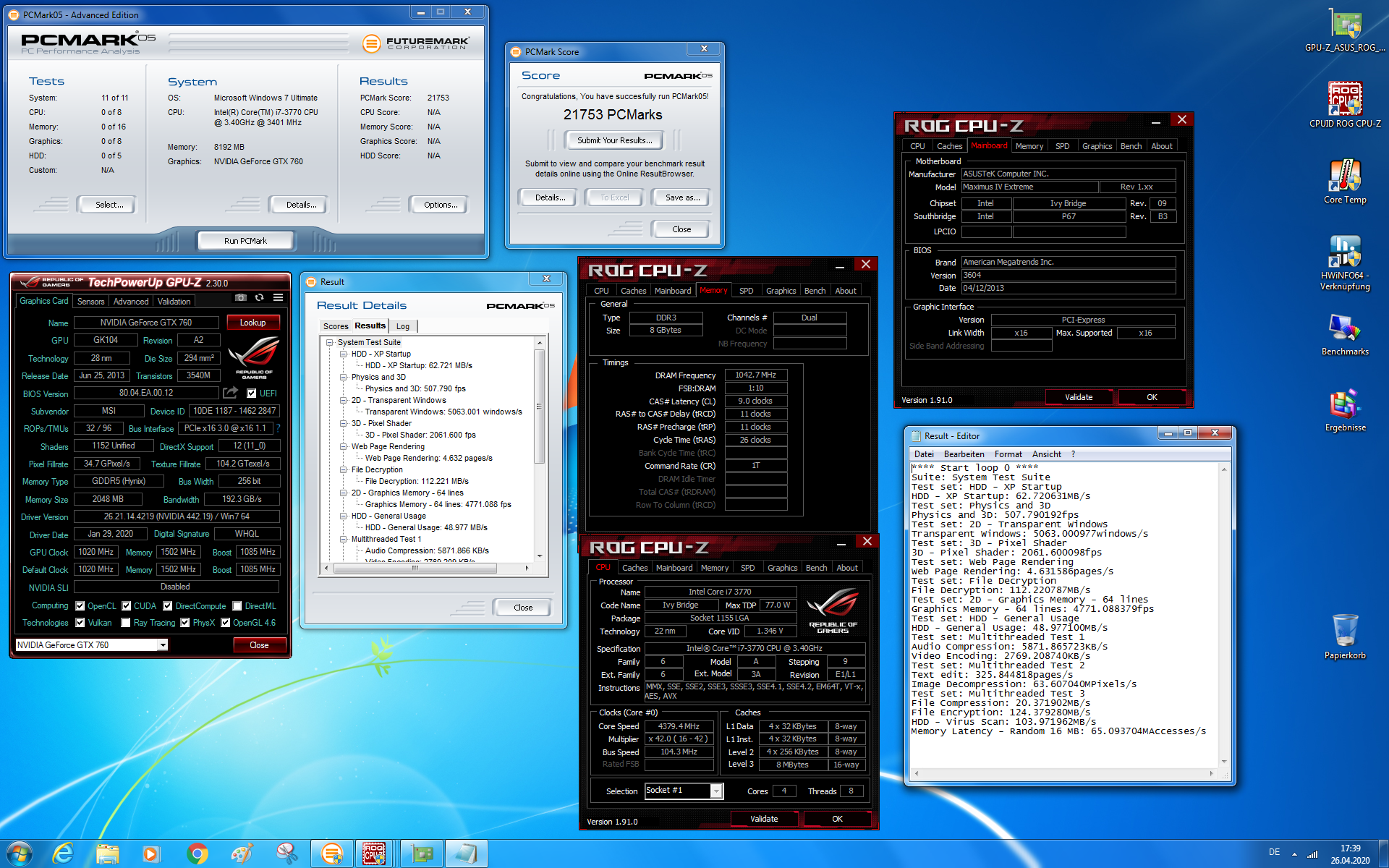
Task: Click the GPU-Z refresh icon
Action: click(260, 298)
